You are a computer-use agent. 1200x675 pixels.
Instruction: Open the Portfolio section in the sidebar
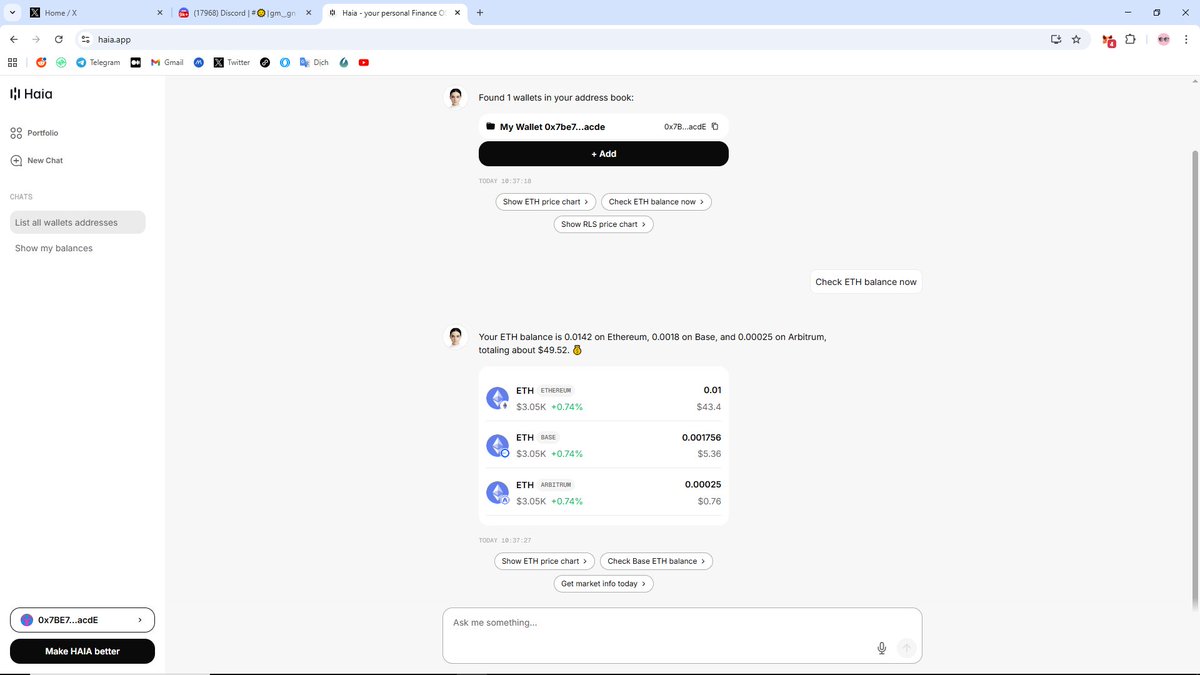(x=41, y=132)
